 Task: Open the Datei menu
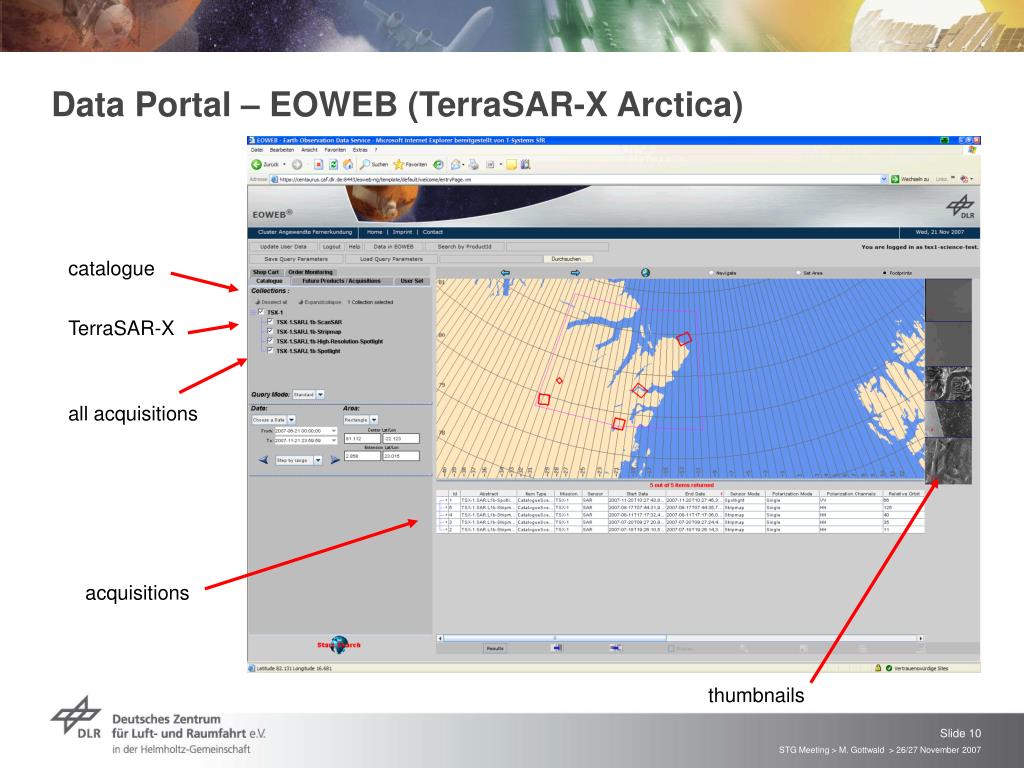click(x=257, y=150)
